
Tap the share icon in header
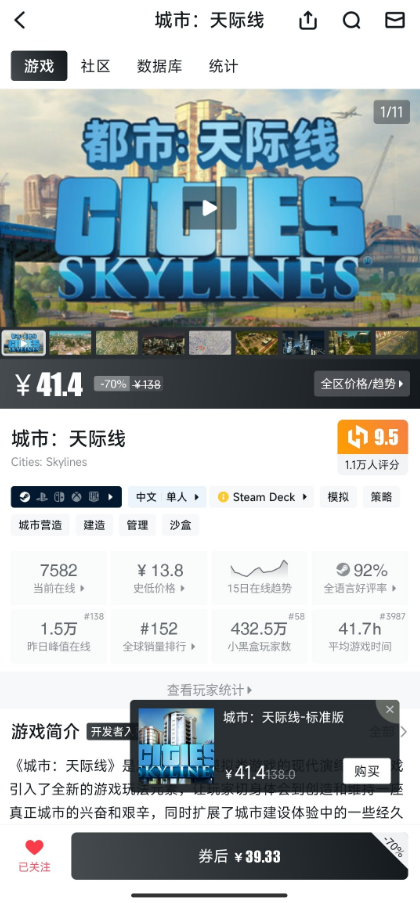click(x=308, y=21)
